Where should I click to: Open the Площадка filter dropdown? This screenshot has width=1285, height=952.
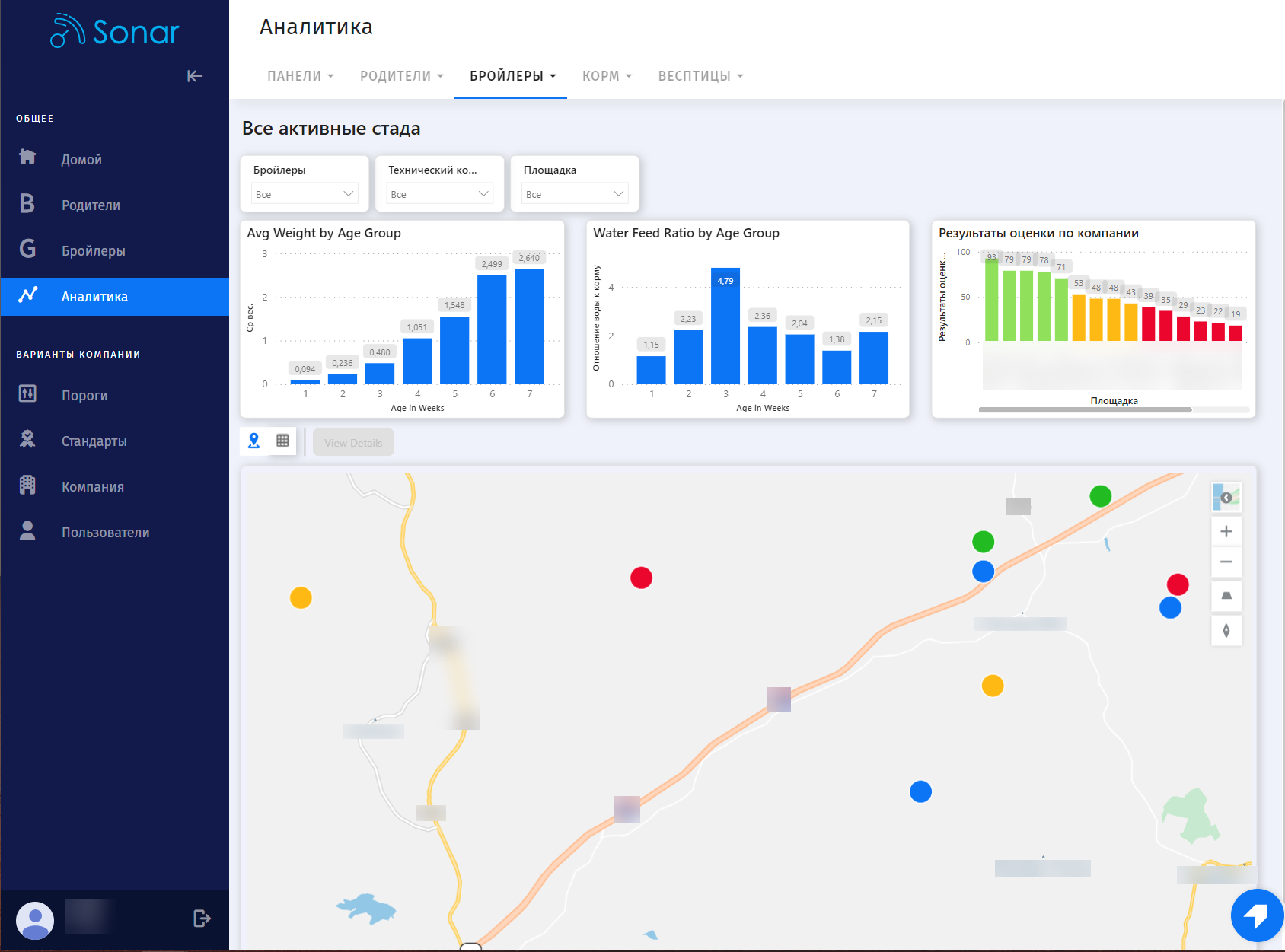coord(575,193)
